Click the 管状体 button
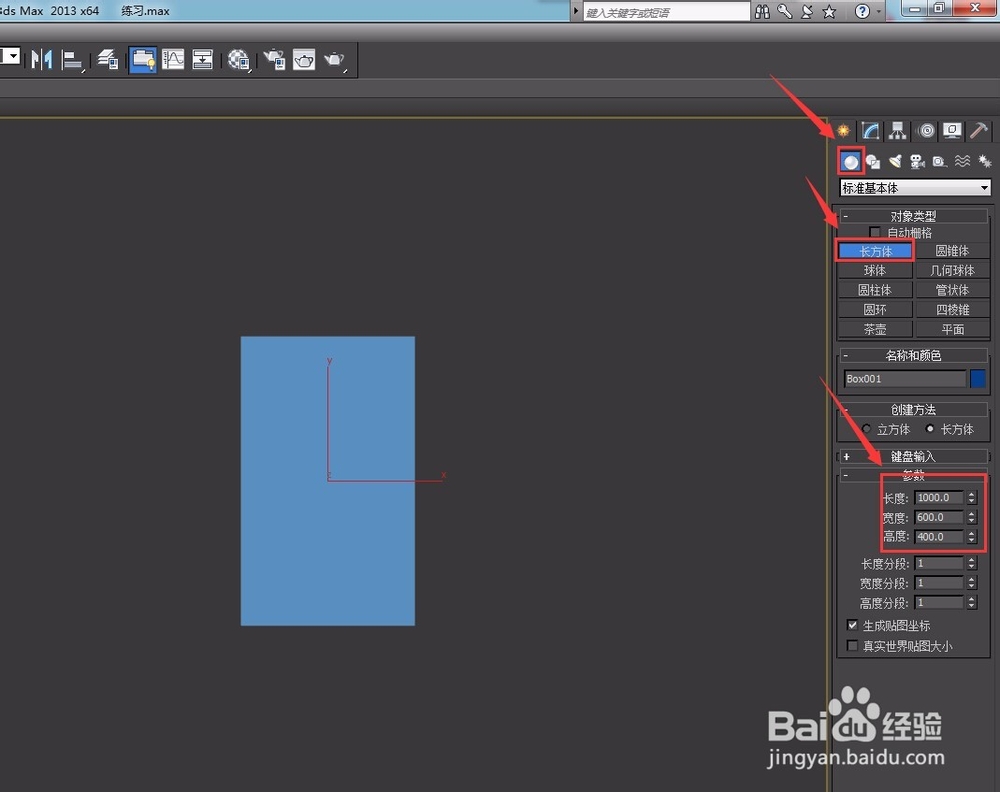1000x792 pixels. pos(952,290)
